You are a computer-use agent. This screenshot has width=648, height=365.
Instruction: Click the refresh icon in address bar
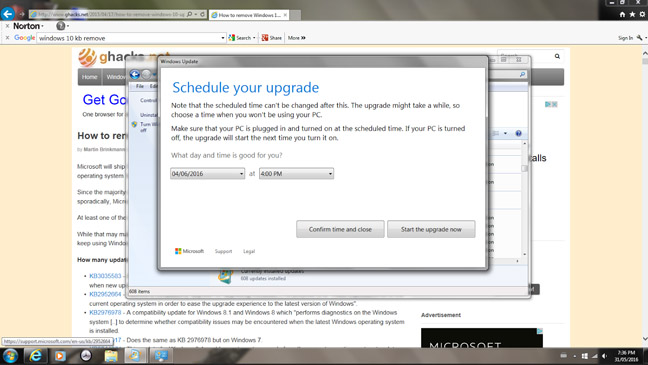202,14
